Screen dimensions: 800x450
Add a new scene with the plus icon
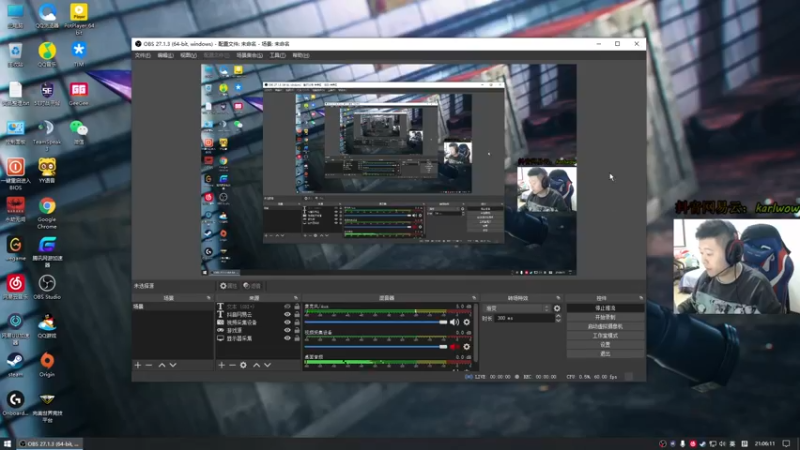point(138,365)
